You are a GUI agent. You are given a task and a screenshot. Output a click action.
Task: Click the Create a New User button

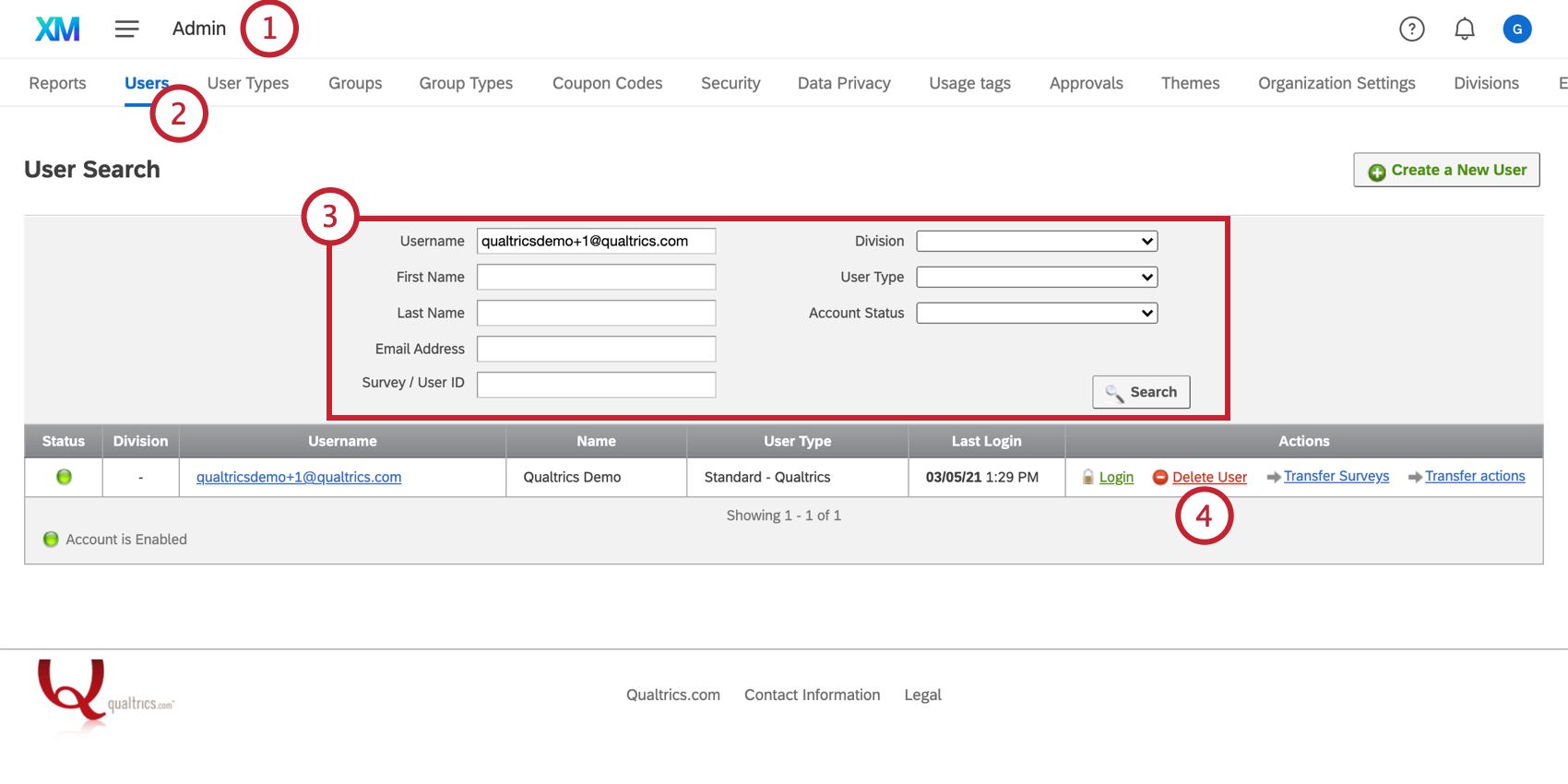(1446, 170)
